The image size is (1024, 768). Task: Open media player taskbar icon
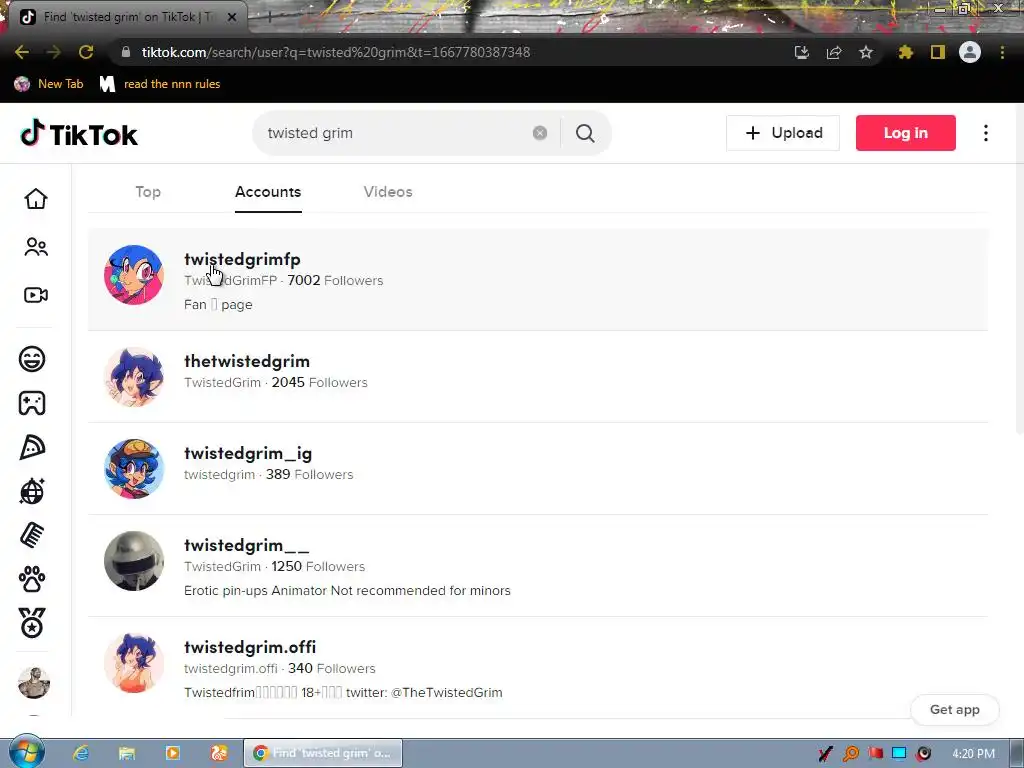pyautogui.click(x=172, y=753)
